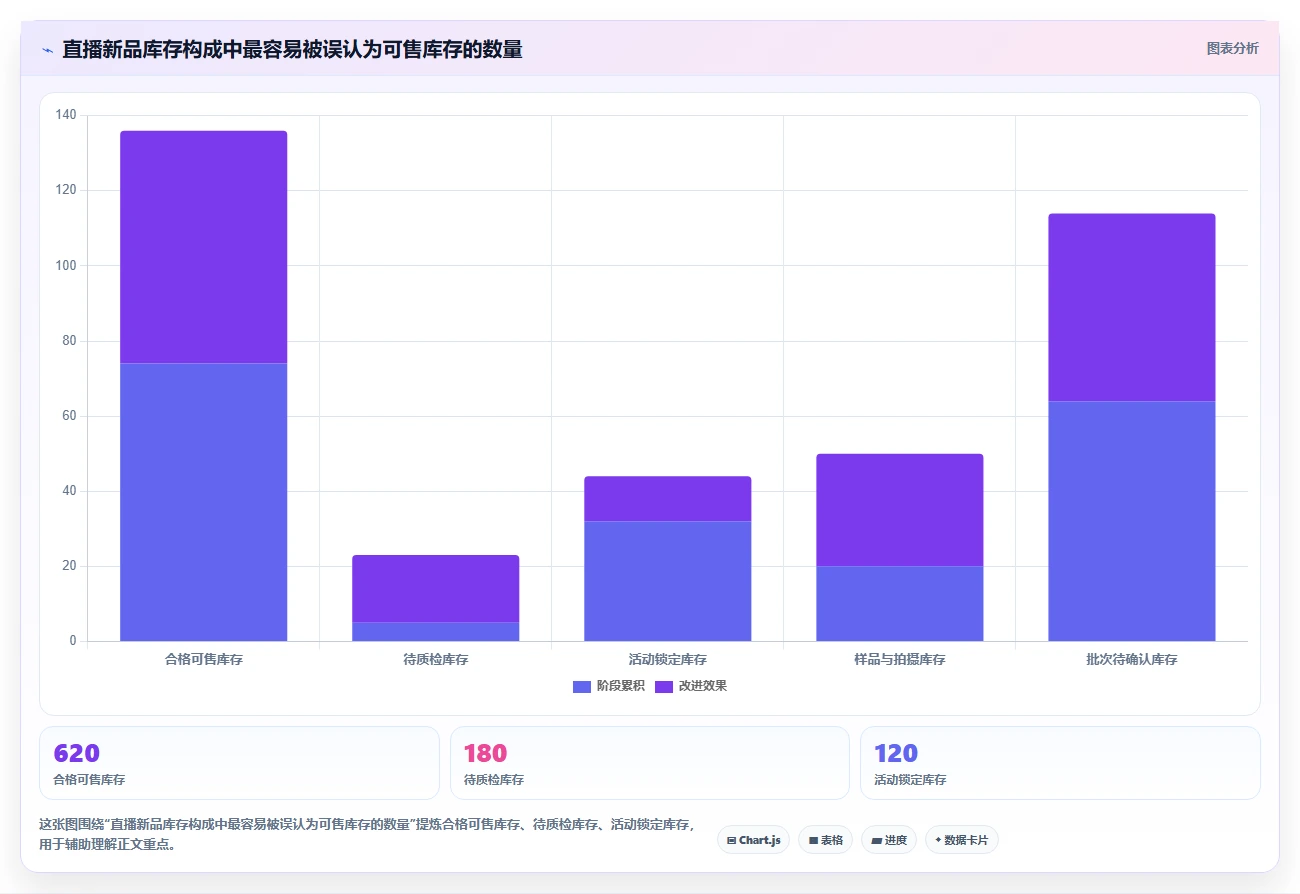This screenshot has width=1300, height=894.
Task: Click the purple segment of 活动锁定库存 bar
Action: tap(667, 499)
